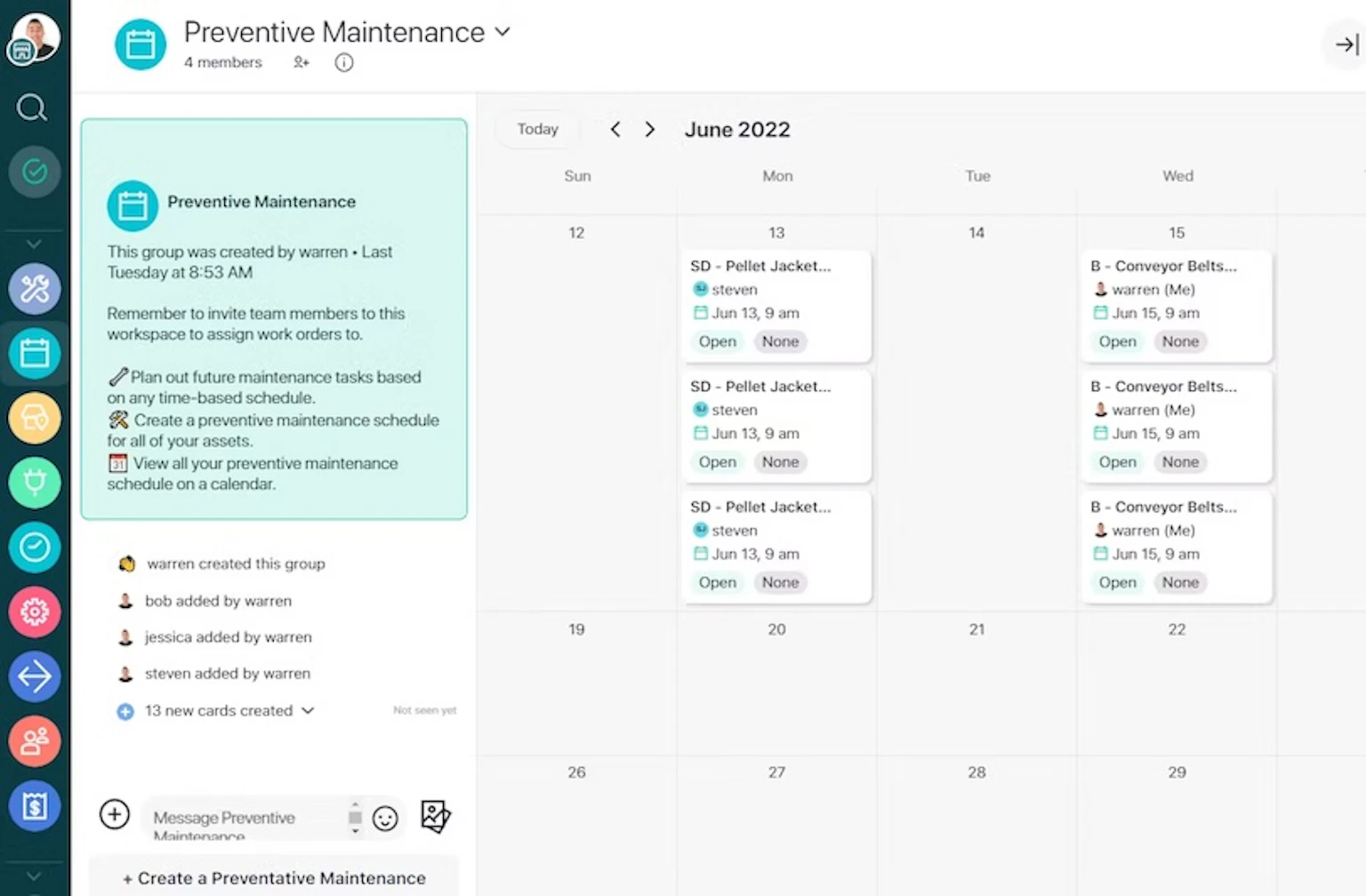Open the search icon in sidebar
The image size is (1366, 896).
click(x=32, y=108)
